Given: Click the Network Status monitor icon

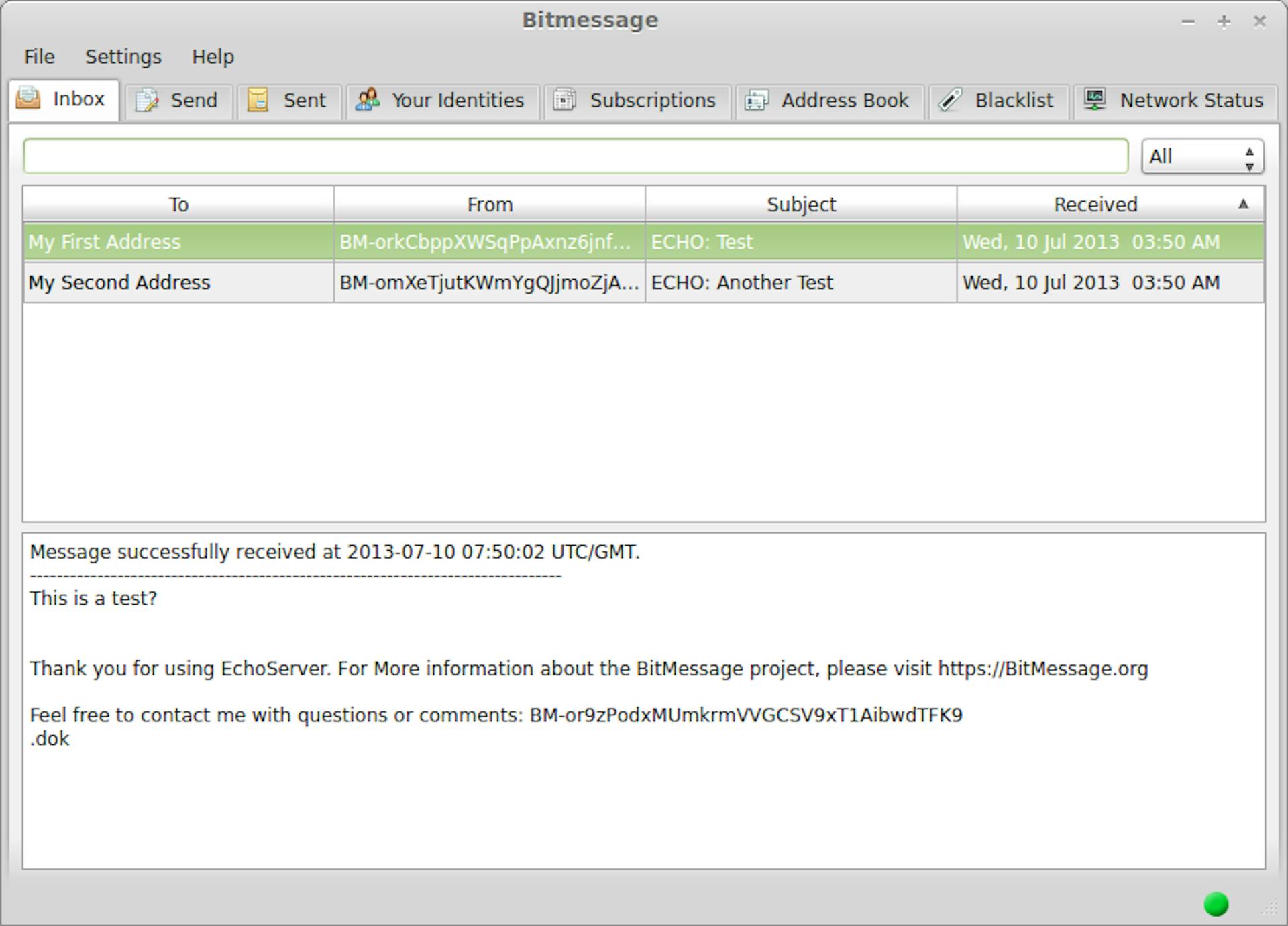Looking at the screenshot, I should point(1095,100).
